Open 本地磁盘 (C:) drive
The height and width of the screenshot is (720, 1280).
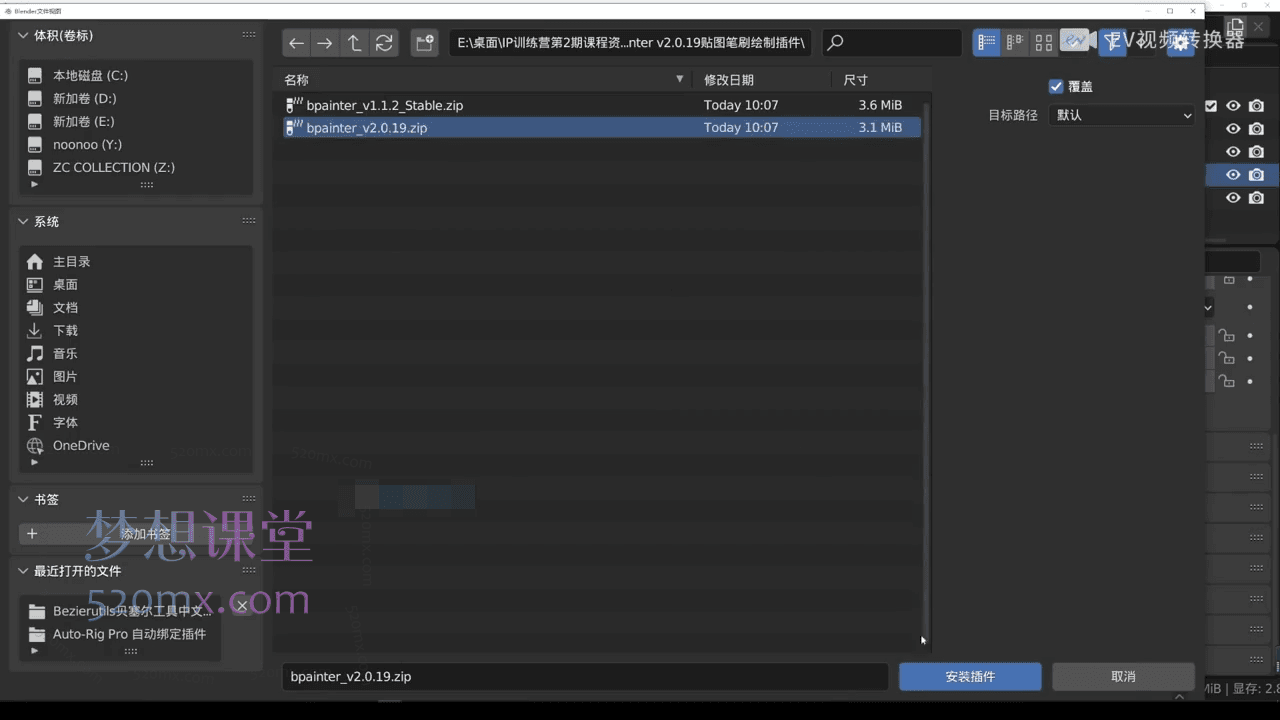coord(90,76)
